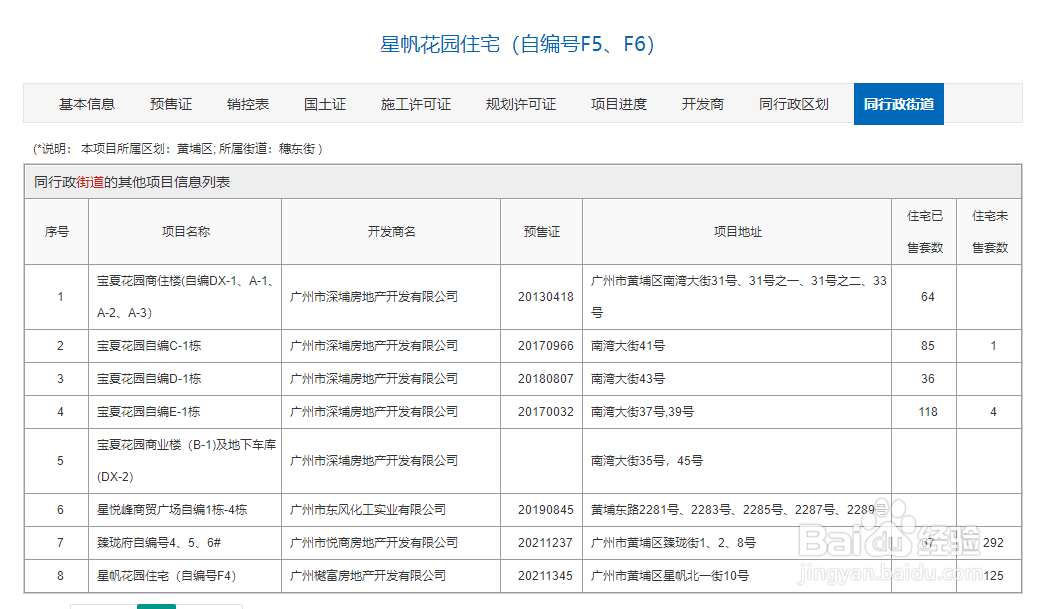Select project 星帆花园住宅（自编号F4）
The width and height of the screenshot is (1040, 609).
[x=166, y=576]
